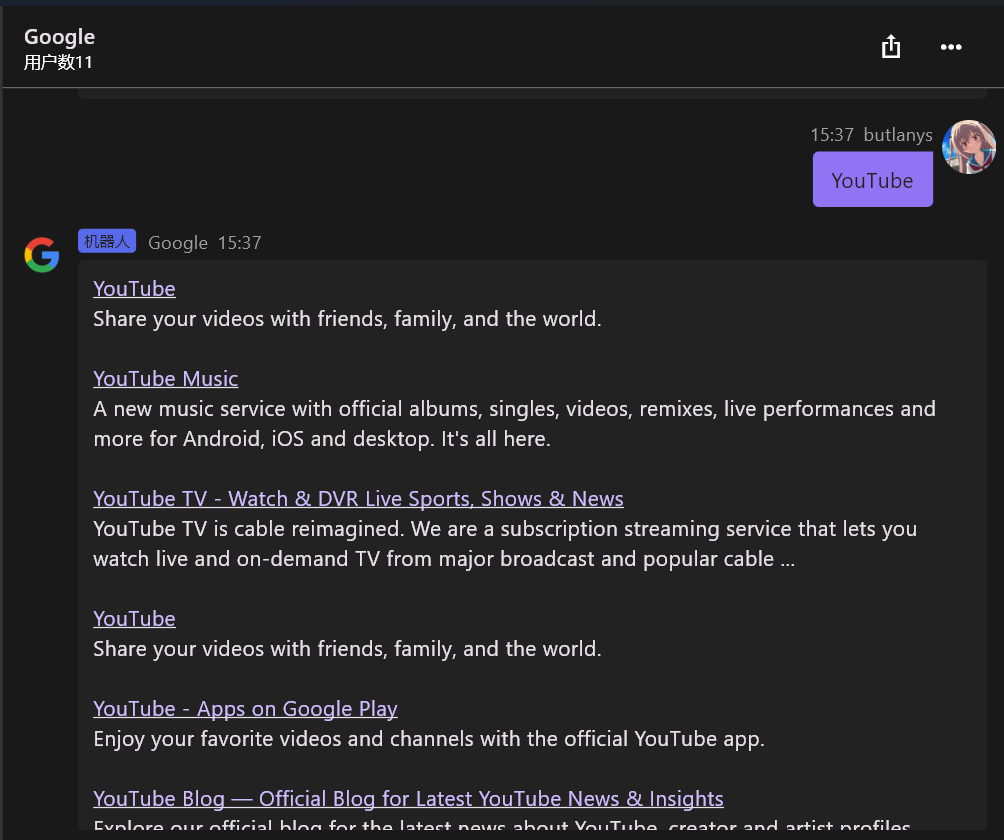Click the 15:37 timestamp beside butlanys
This screenshot has width=1004, height=840.
pos(832,135)
